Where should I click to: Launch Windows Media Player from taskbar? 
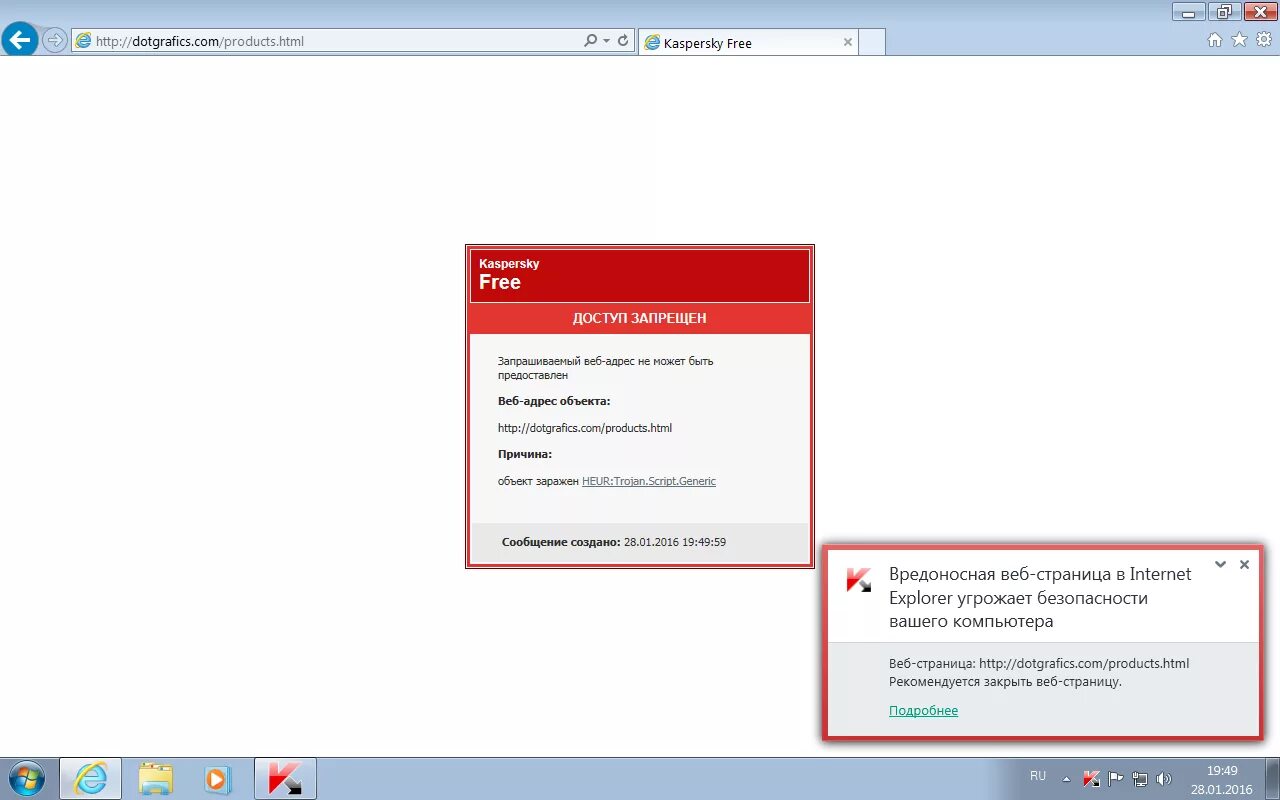click(217, 778)
